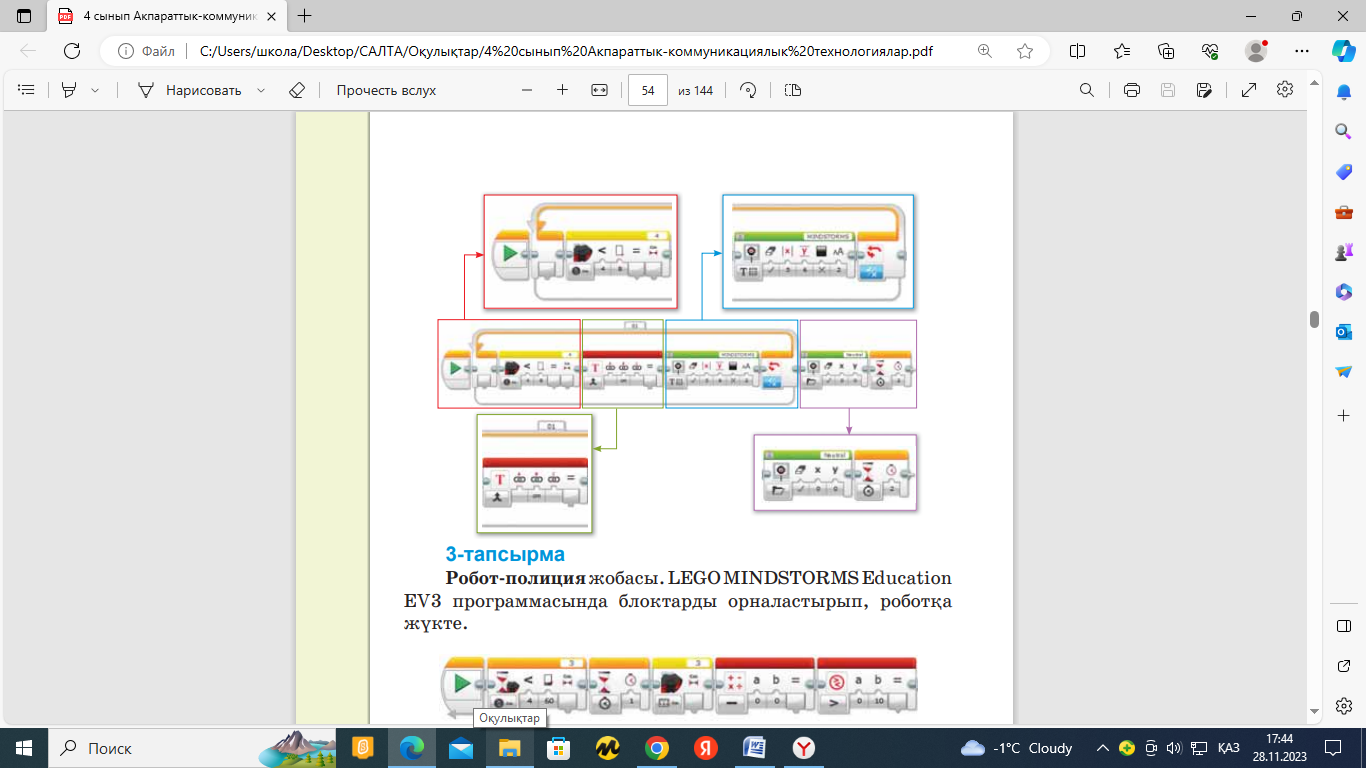Expand Нарисовать pen options arrow
The height and width of the screenshot is (768, 1366).
(x=261, y=90)
